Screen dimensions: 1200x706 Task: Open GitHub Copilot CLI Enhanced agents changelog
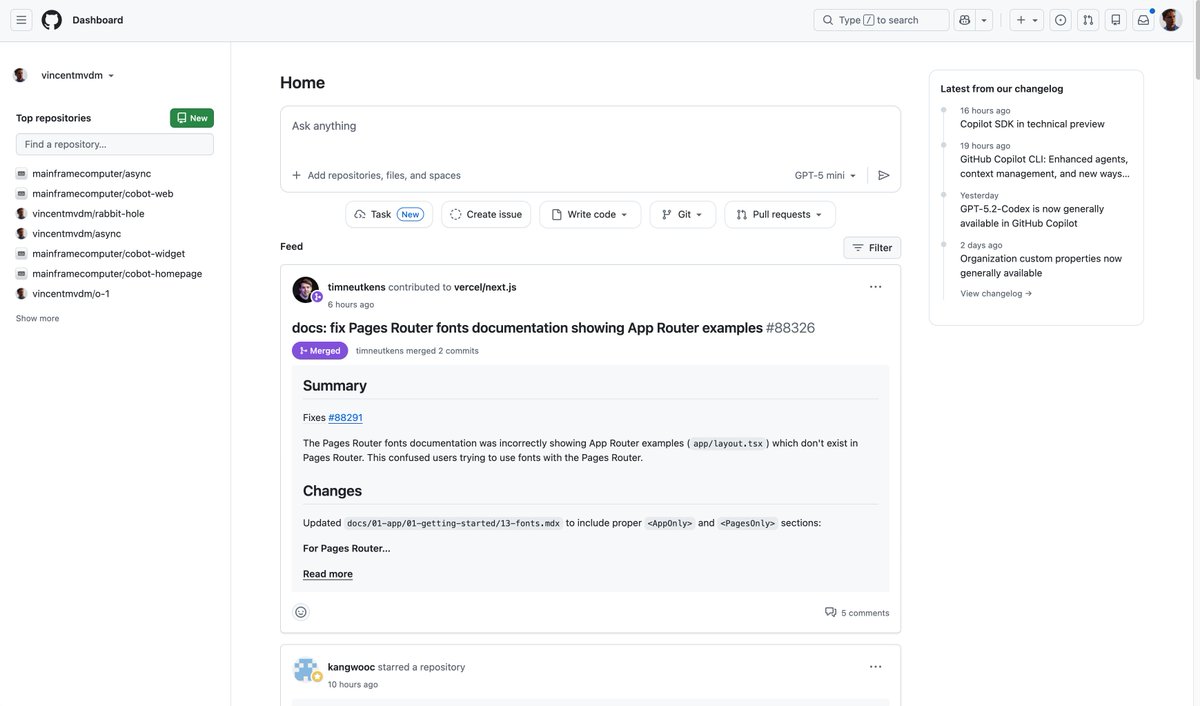point(1044,166)
